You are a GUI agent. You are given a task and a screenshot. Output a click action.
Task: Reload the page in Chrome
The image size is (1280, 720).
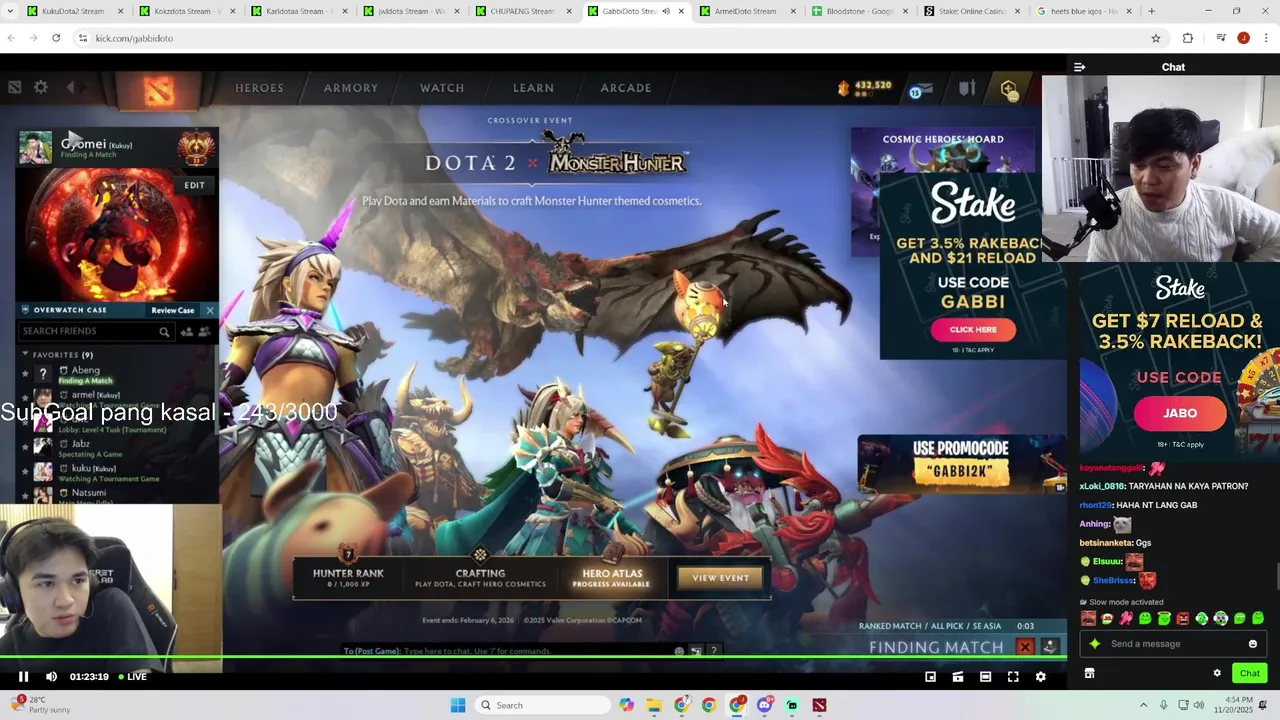[56, 38]
